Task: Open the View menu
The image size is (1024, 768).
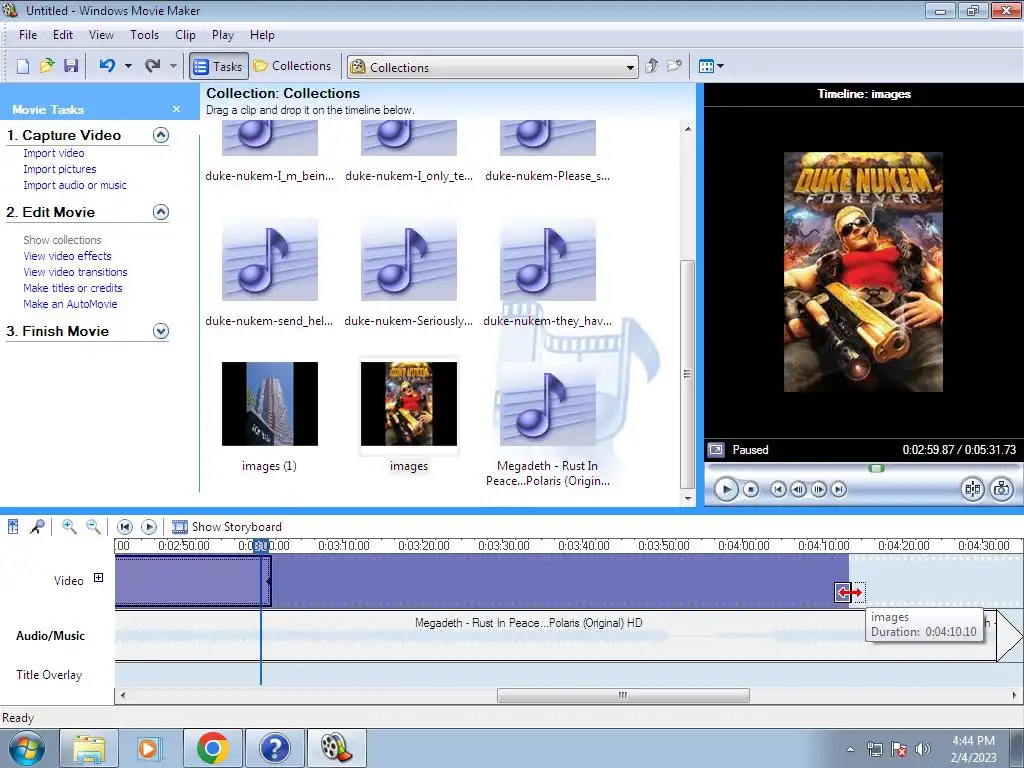Action: point(101,35)
